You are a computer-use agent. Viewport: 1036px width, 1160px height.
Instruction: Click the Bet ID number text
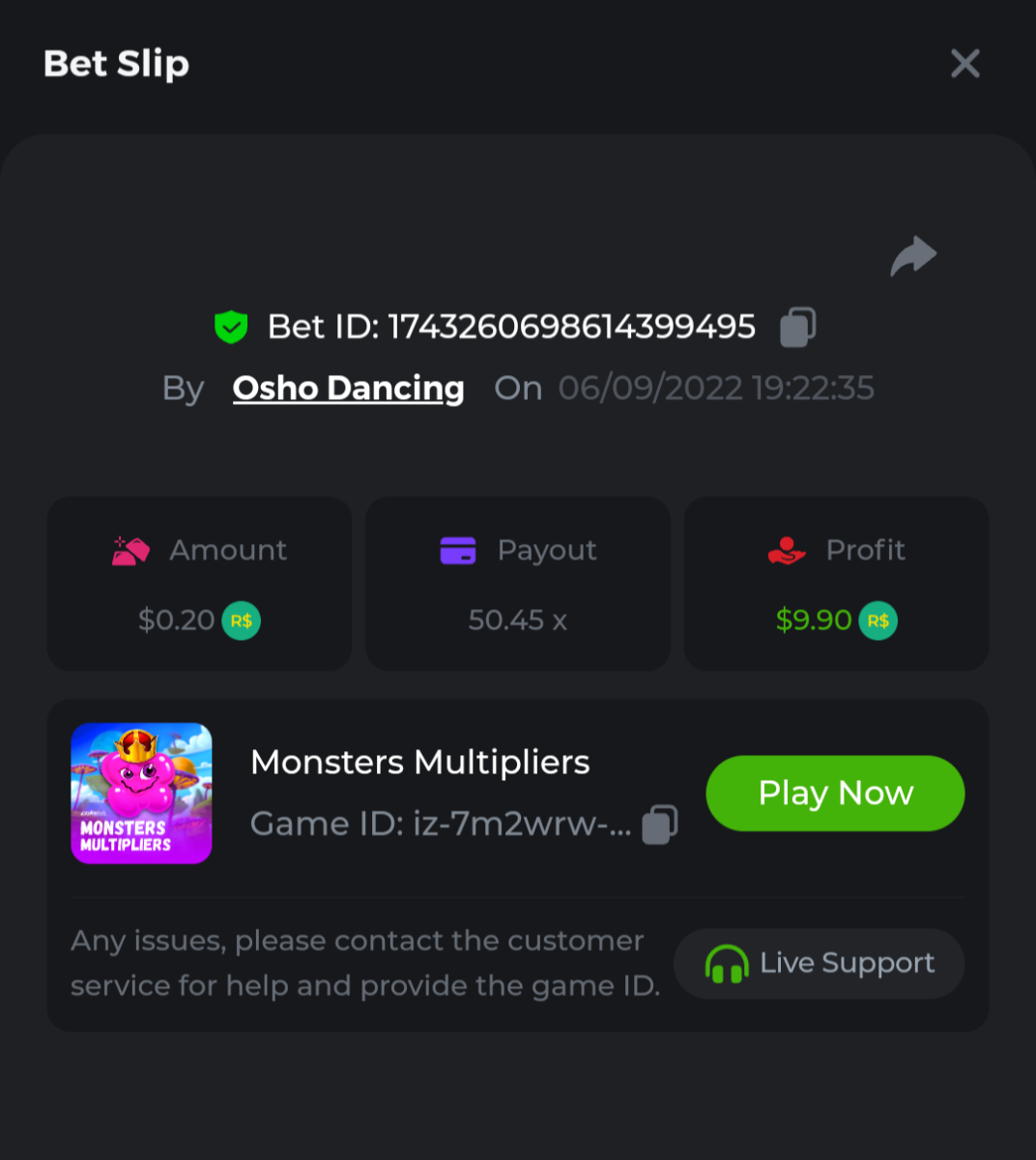pyautogui.click(x=571, y=327)
